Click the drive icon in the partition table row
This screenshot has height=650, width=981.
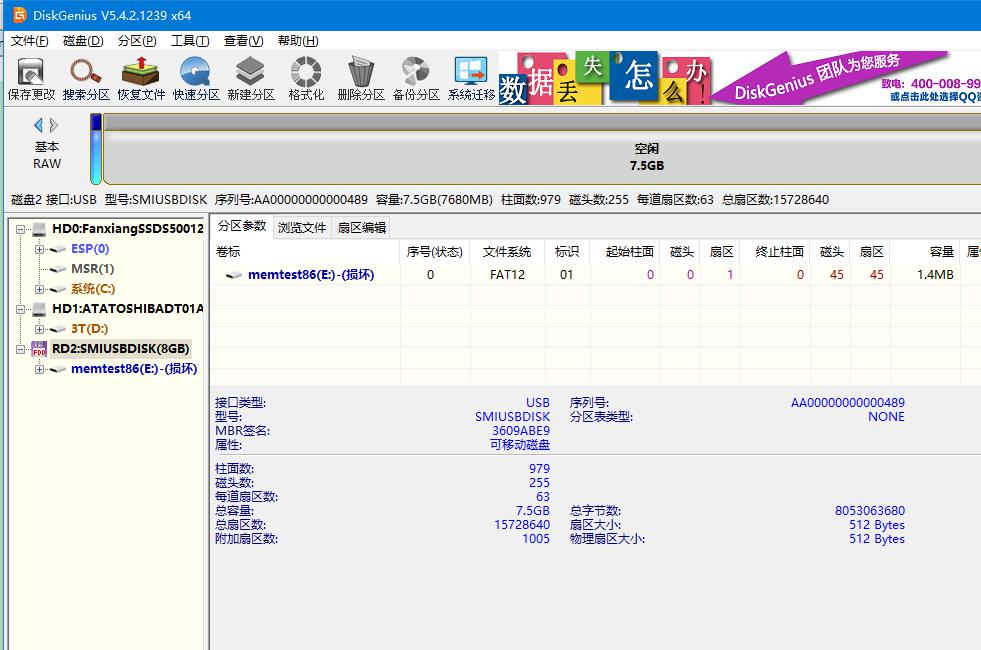coord(234,275)
